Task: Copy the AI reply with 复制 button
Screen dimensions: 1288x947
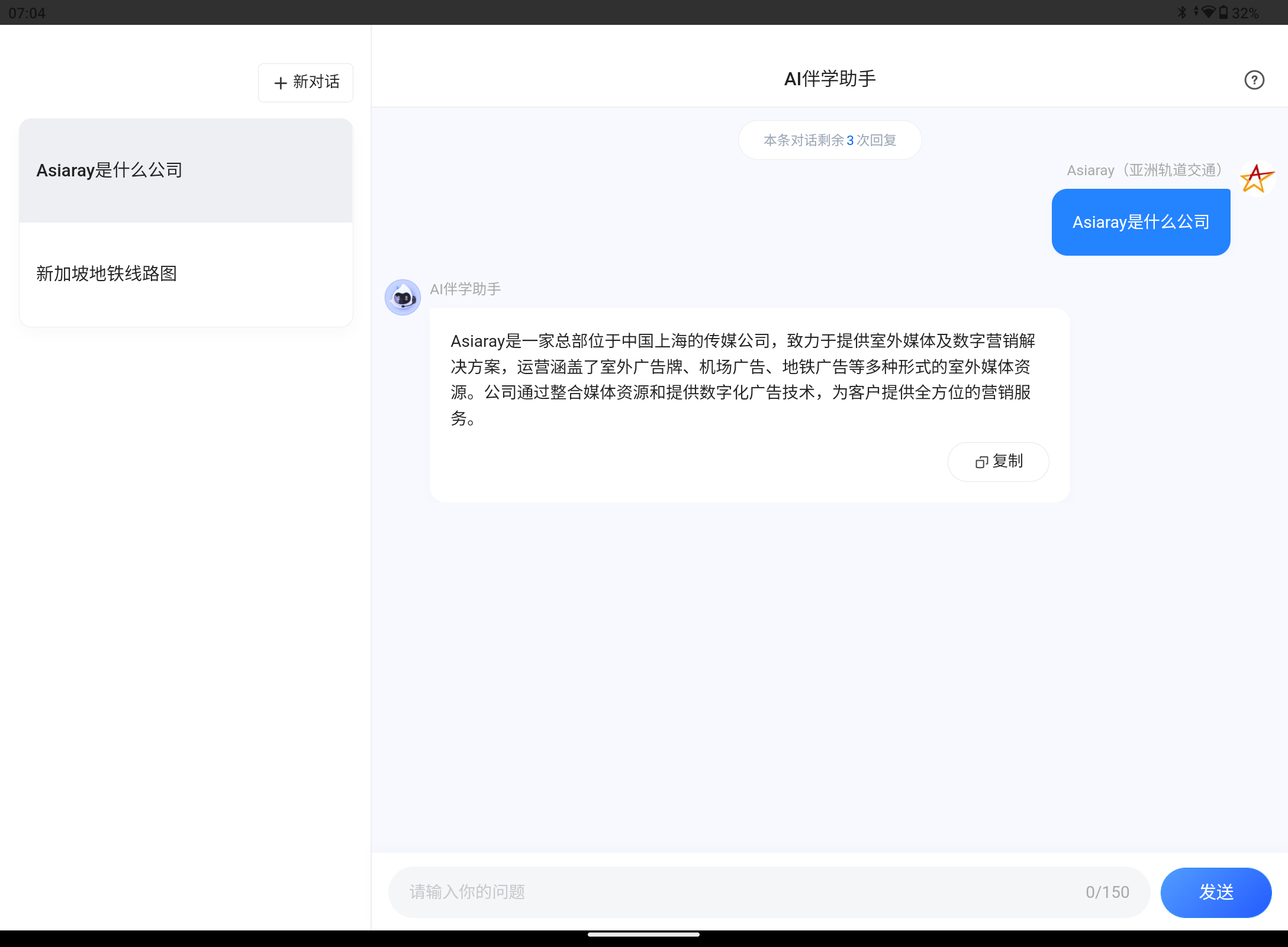Action: point(998,462)
